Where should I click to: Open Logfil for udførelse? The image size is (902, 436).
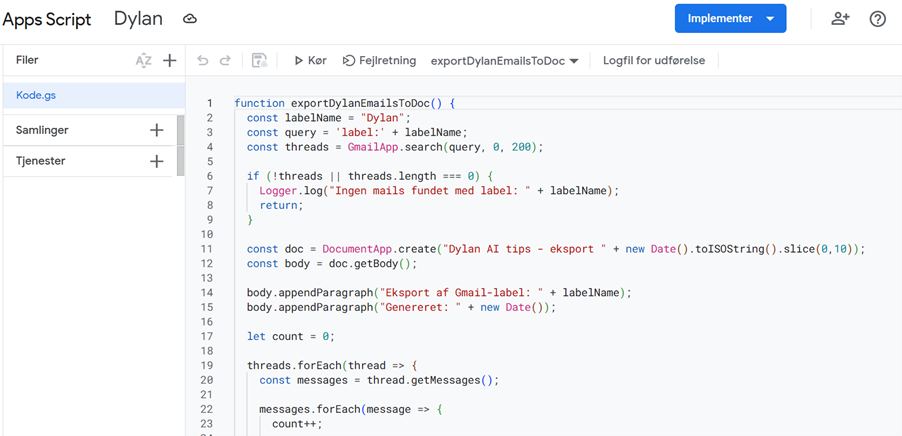tap(653, 61)
